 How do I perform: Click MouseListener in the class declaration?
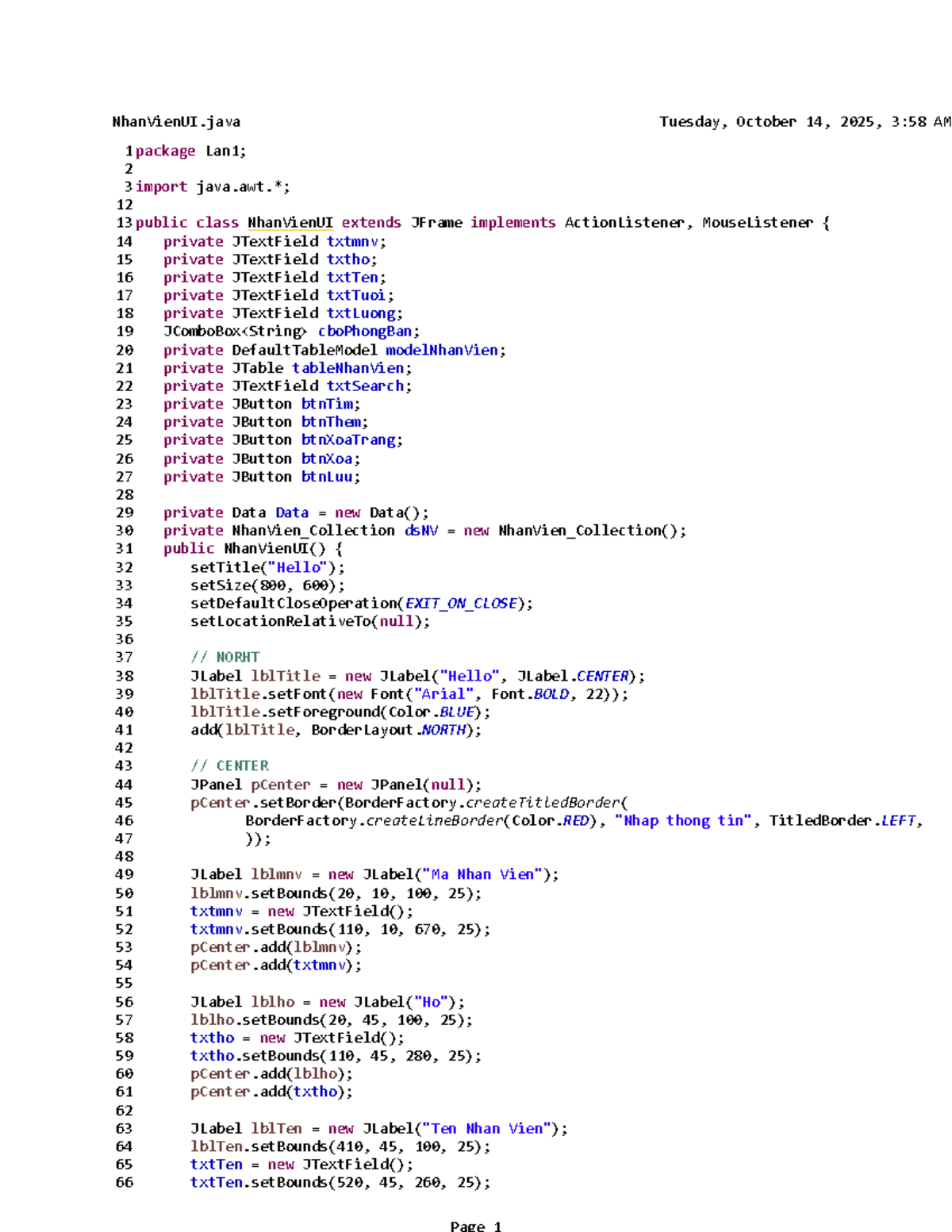click(x=757, y=223)
